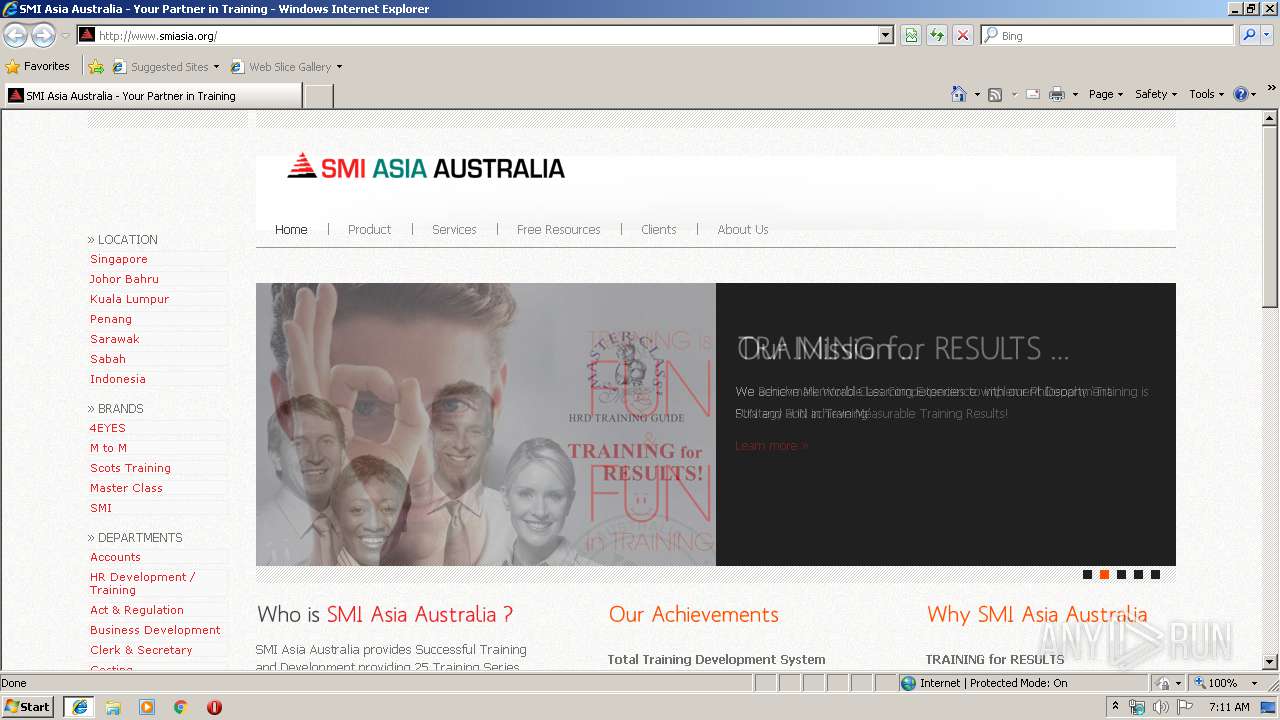Open Free Resources menu item
This screenshot has width=1280, height=720.
558,229
